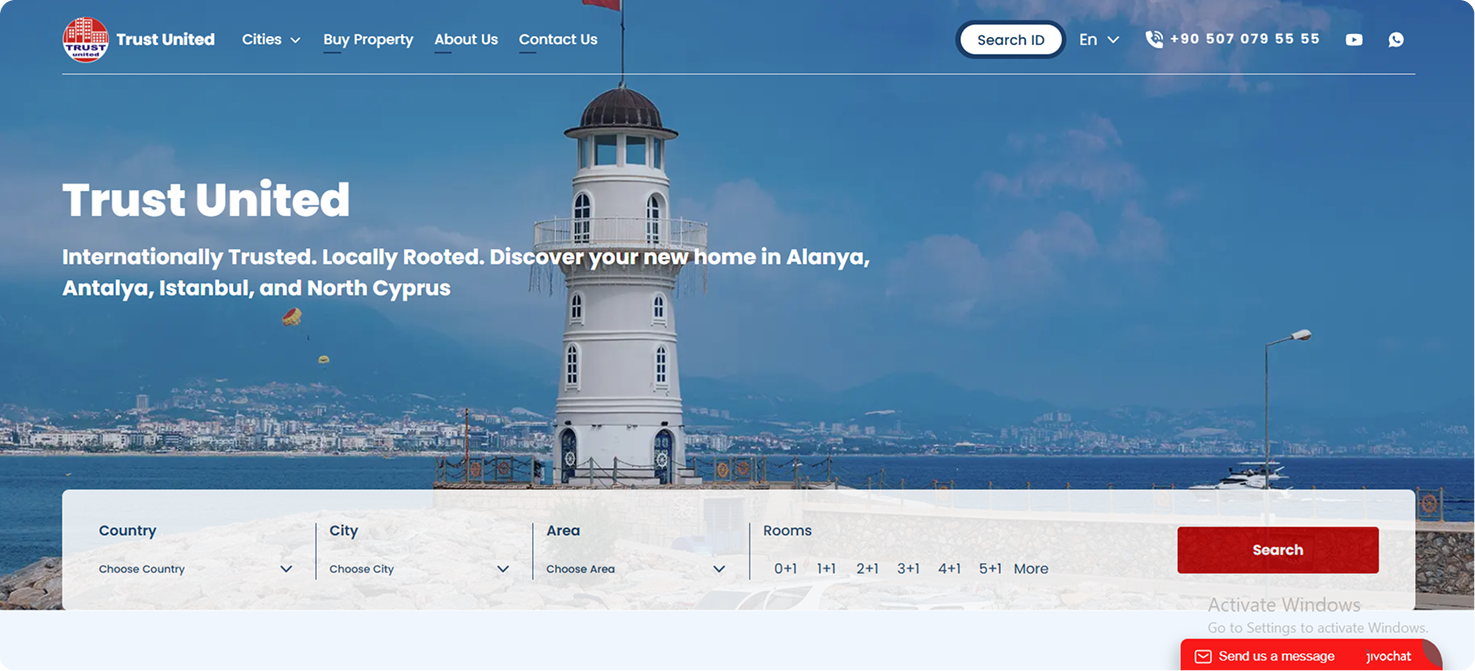Open the Choose Area dropdown
This screenshot has width=1475, height=671.
(636, 569)
